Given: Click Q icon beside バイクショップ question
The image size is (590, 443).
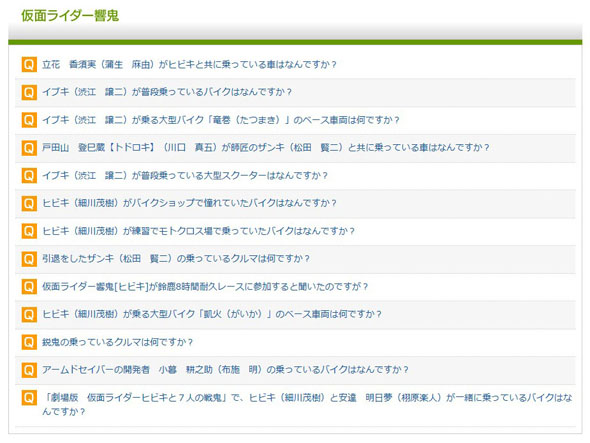Looking at the screenshot, I should 29,203.
